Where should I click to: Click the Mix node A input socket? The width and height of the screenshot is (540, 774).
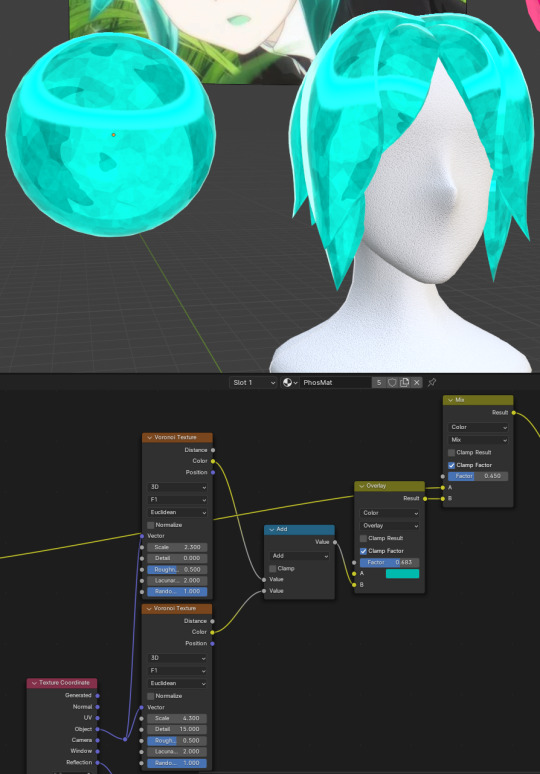[x=443, y=488]
